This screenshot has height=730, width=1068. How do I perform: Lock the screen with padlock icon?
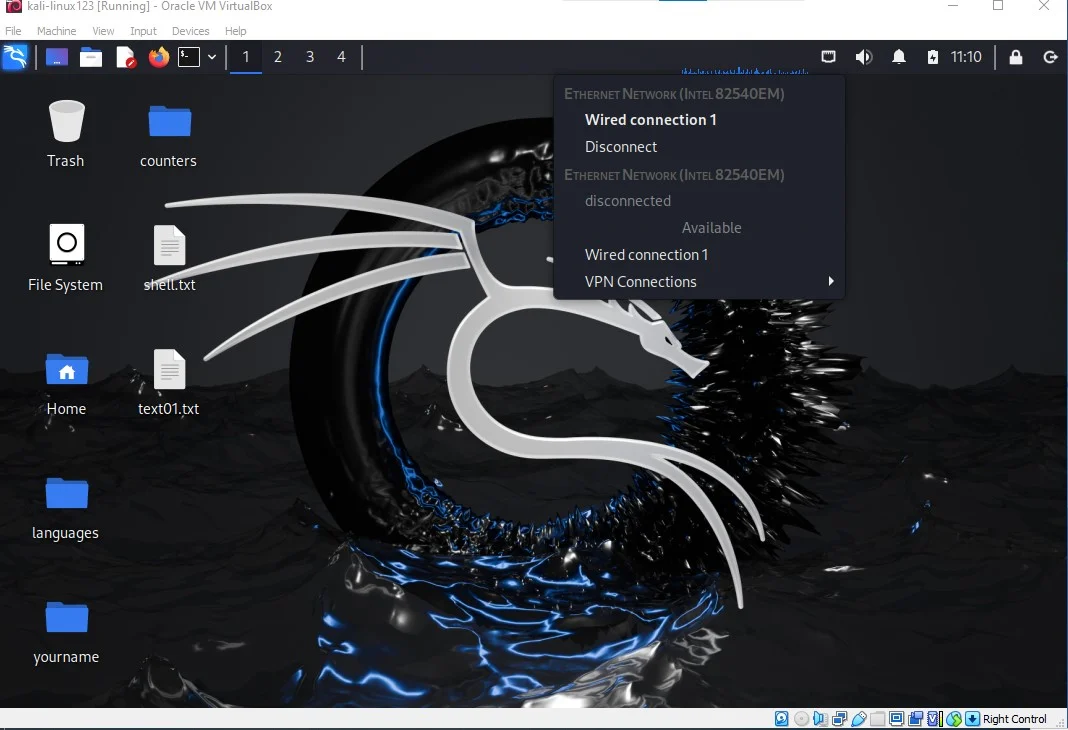pyautogui.click(x=1016, y=57)
